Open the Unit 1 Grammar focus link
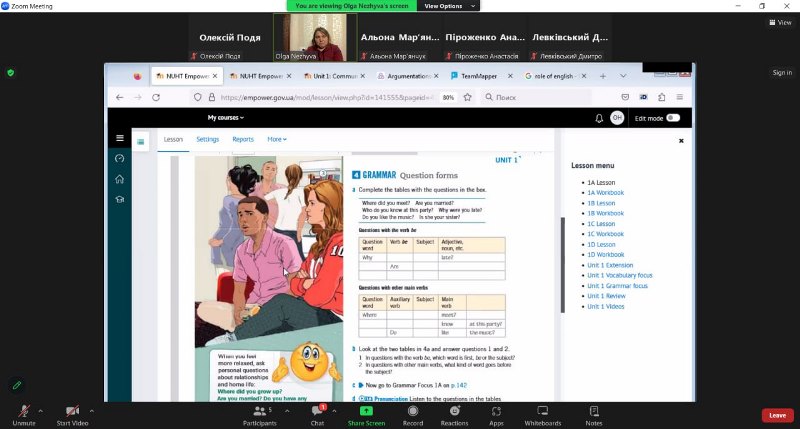The image size is (800, 429). [617, 286]
